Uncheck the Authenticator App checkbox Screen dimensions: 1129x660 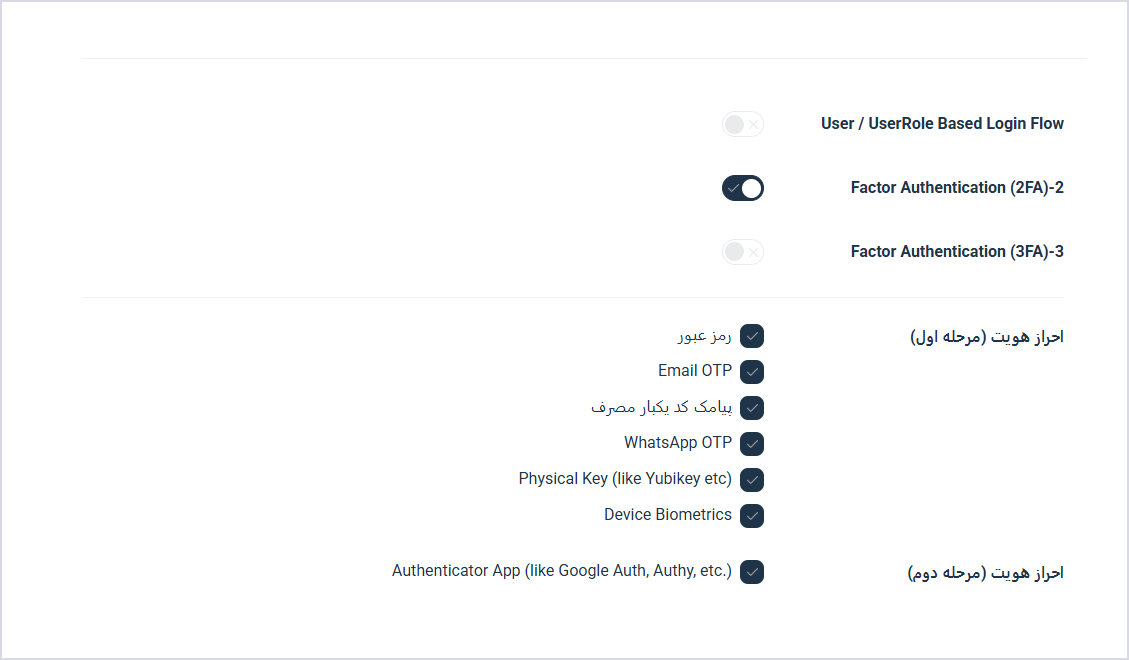tap(752, 572)
